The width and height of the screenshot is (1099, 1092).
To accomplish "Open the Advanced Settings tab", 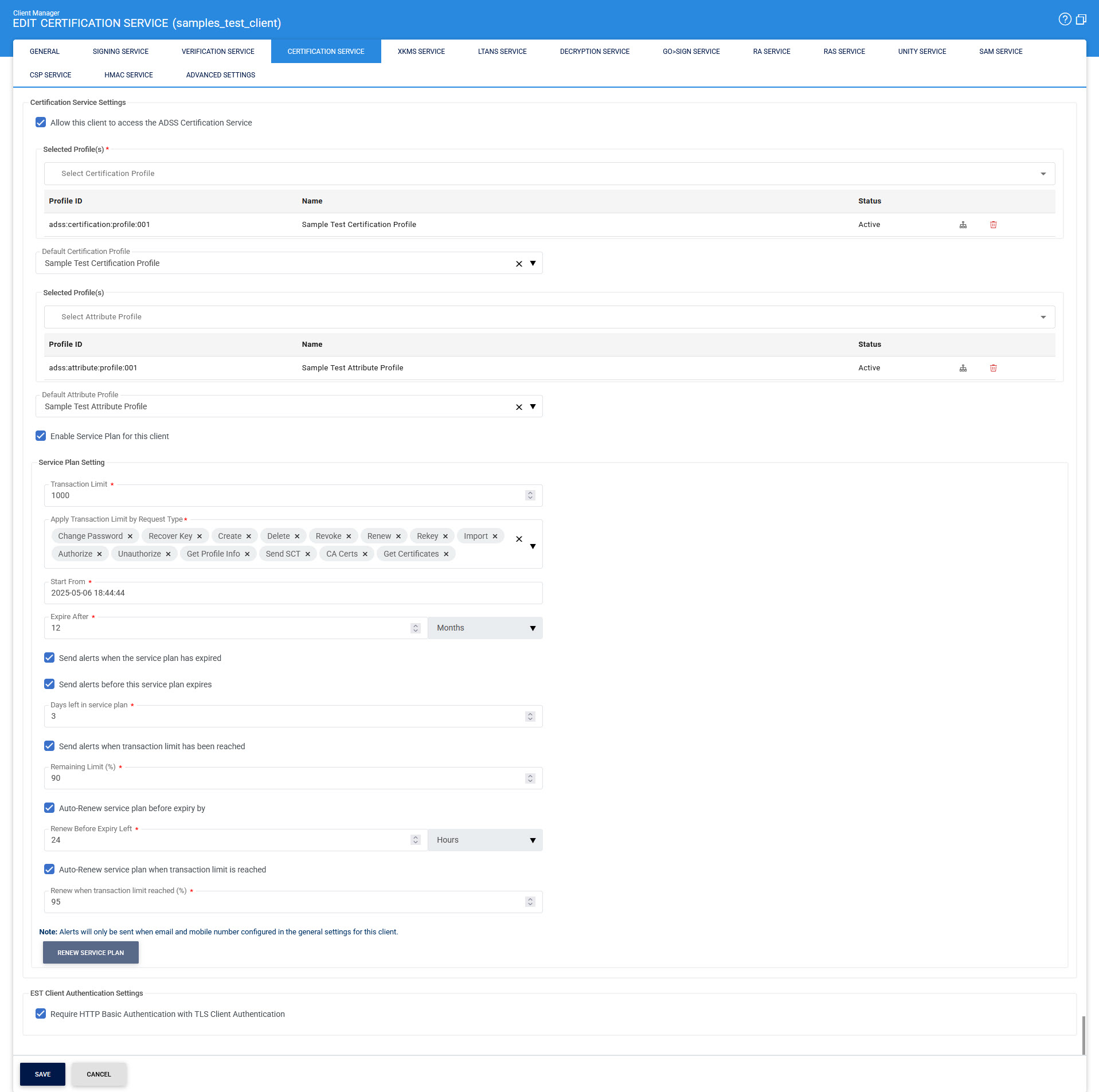I will (x=220, y=75).
